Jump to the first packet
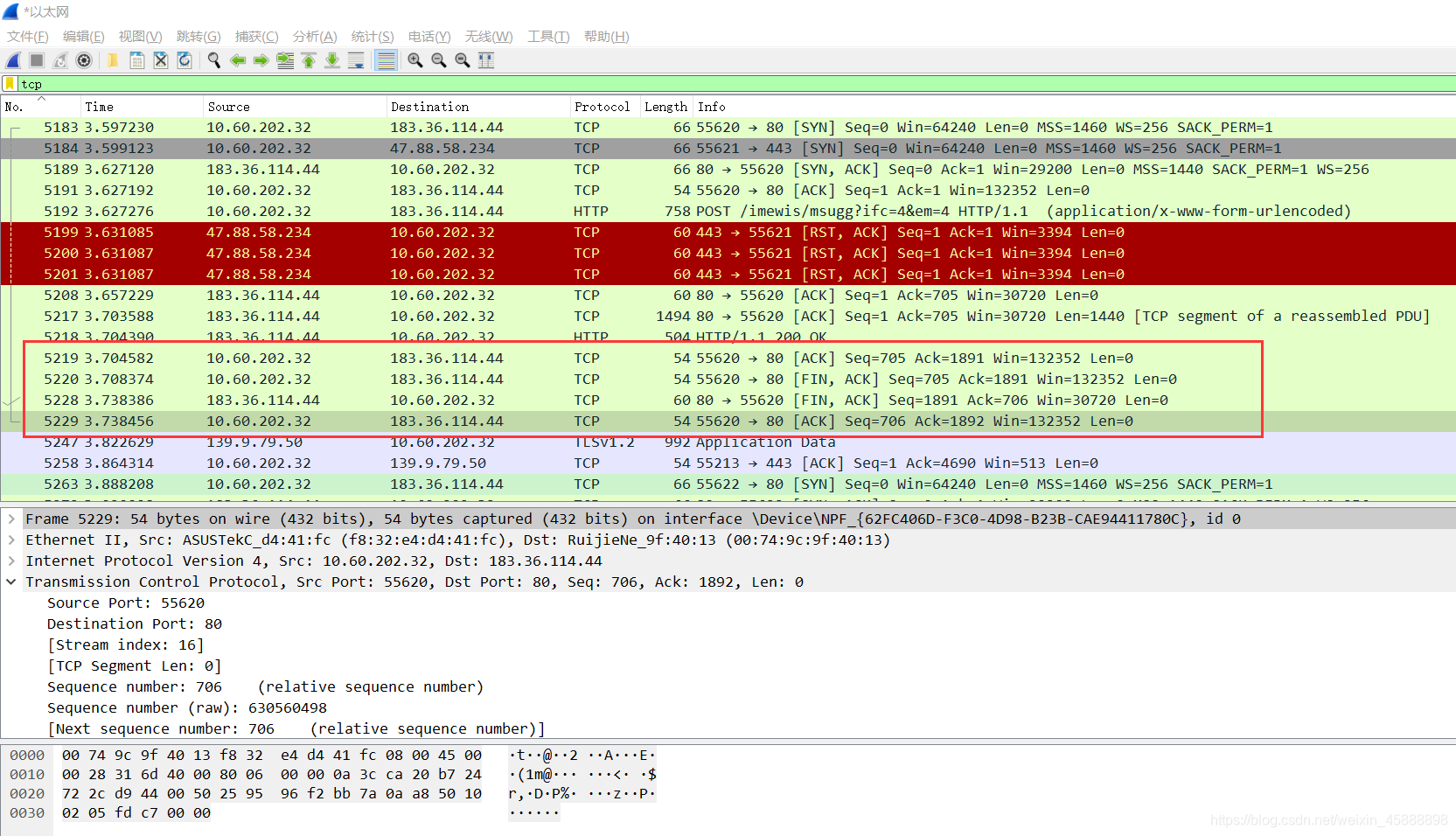The width and height of the screenshot is (1456, 836). 309,60
